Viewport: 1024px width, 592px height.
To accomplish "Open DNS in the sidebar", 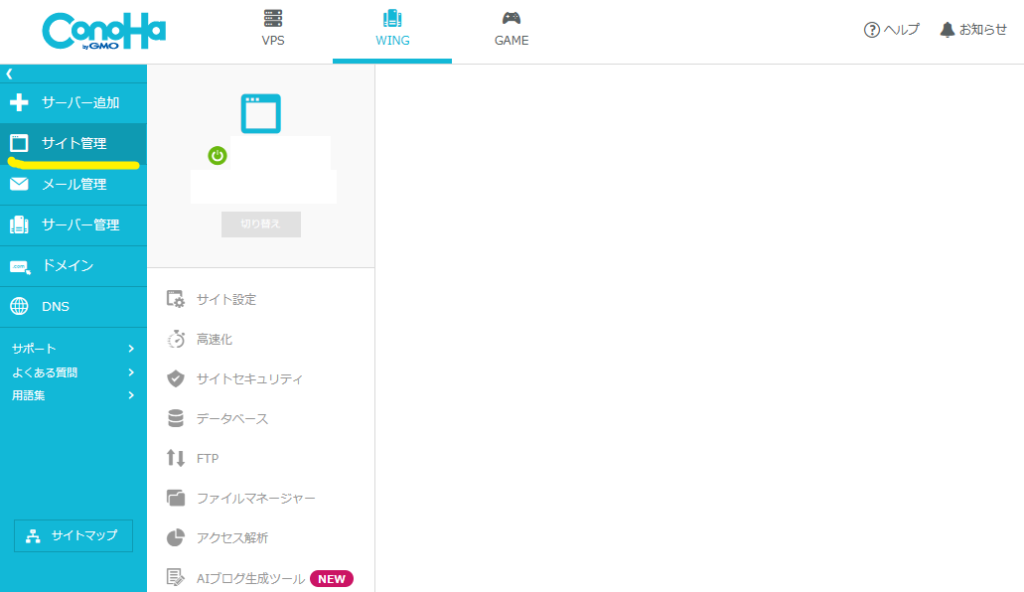I will click(x=73, y=306).
